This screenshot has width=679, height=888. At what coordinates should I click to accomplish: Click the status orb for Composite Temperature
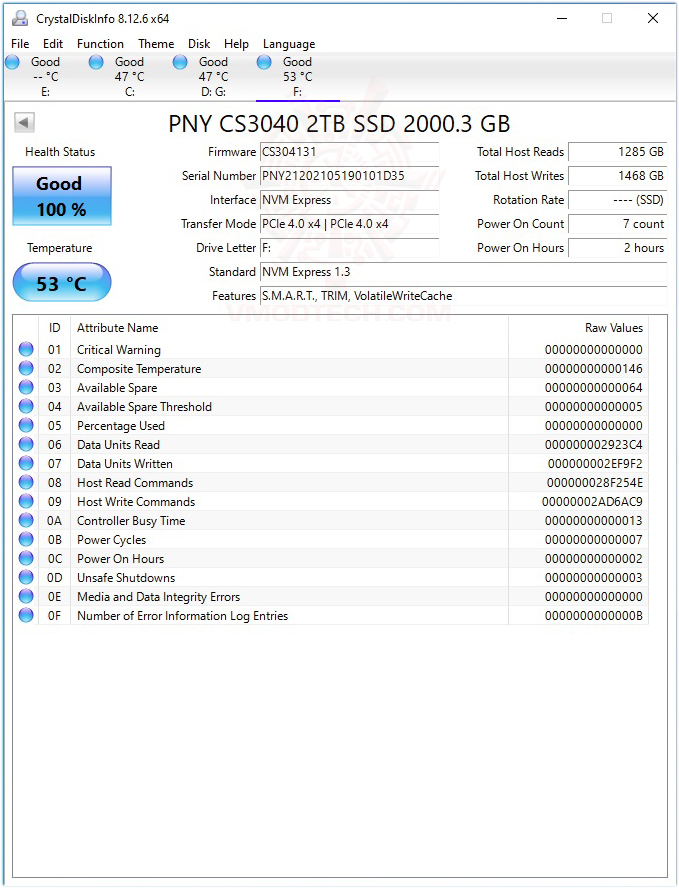pos(26,368)
